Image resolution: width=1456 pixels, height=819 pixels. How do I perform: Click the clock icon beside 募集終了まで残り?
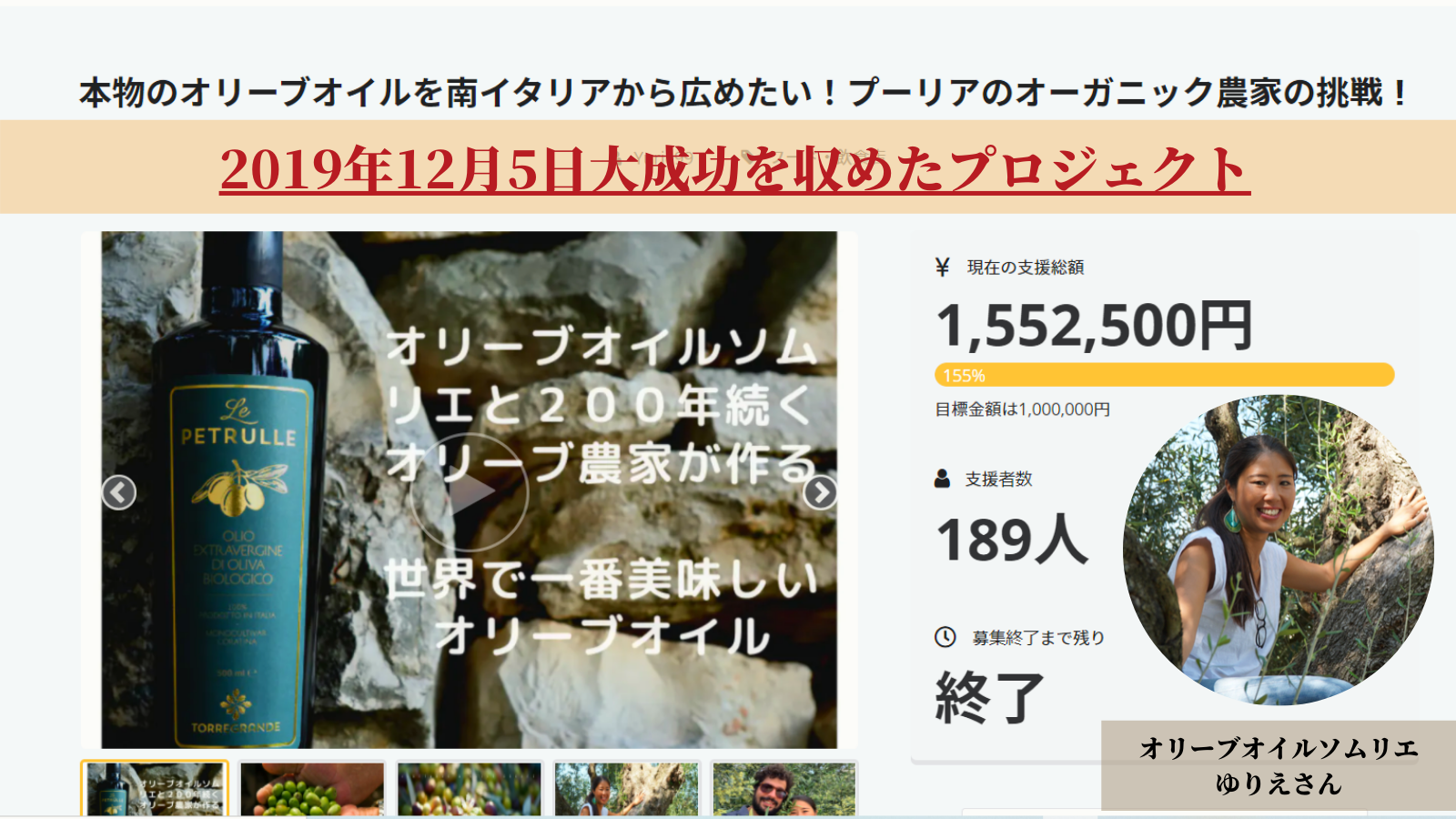point(945,637)
